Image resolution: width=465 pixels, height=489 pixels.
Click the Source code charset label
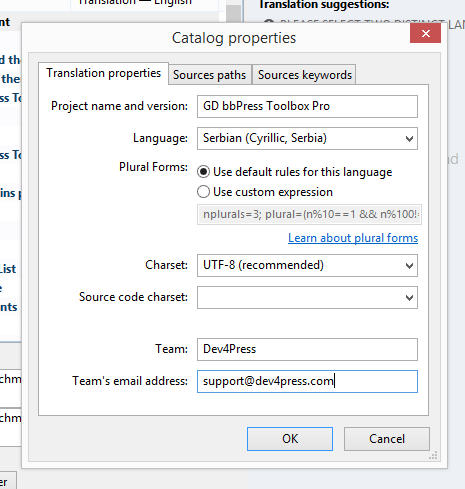133,297
